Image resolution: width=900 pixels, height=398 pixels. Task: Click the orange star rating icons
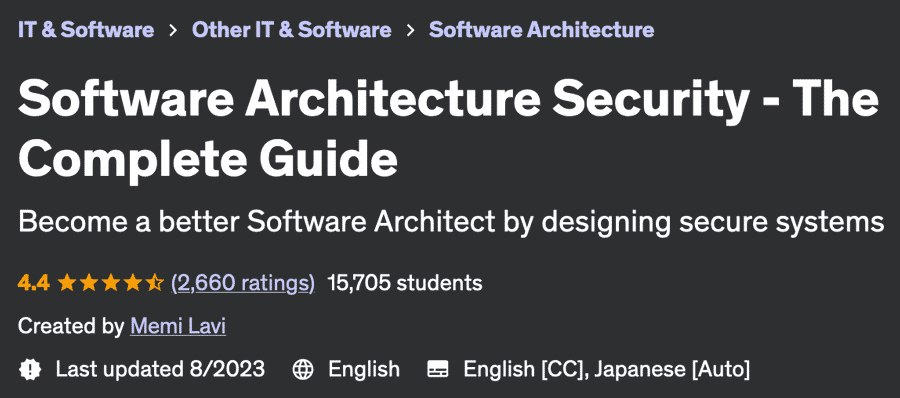pos(111,283)
